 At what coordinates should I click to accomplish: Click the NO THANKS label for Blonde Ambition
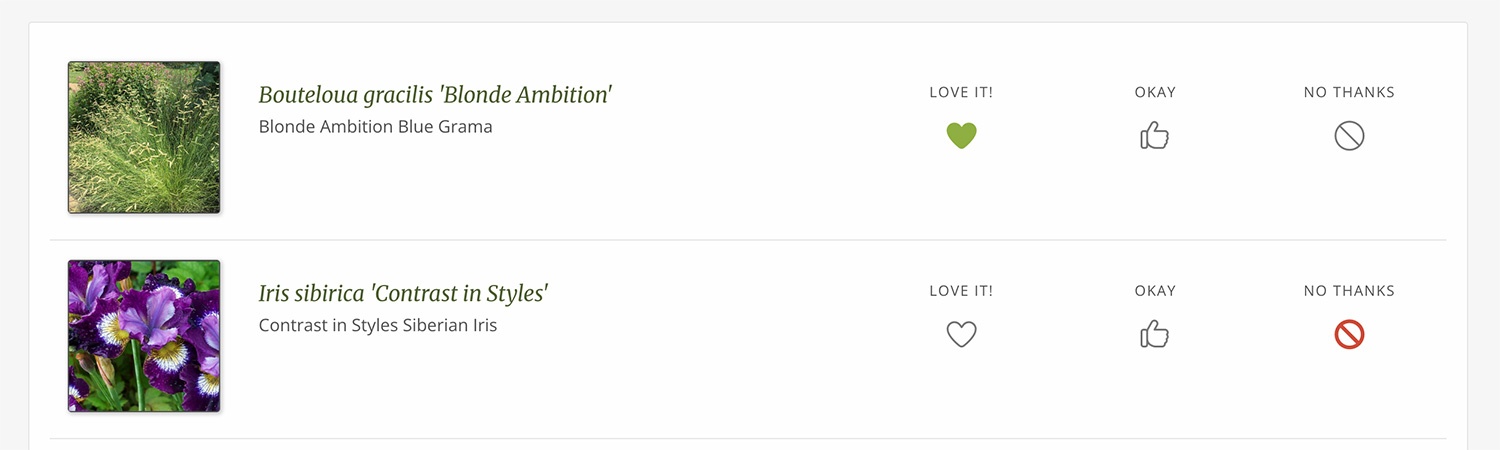(x=1349, y=92)
